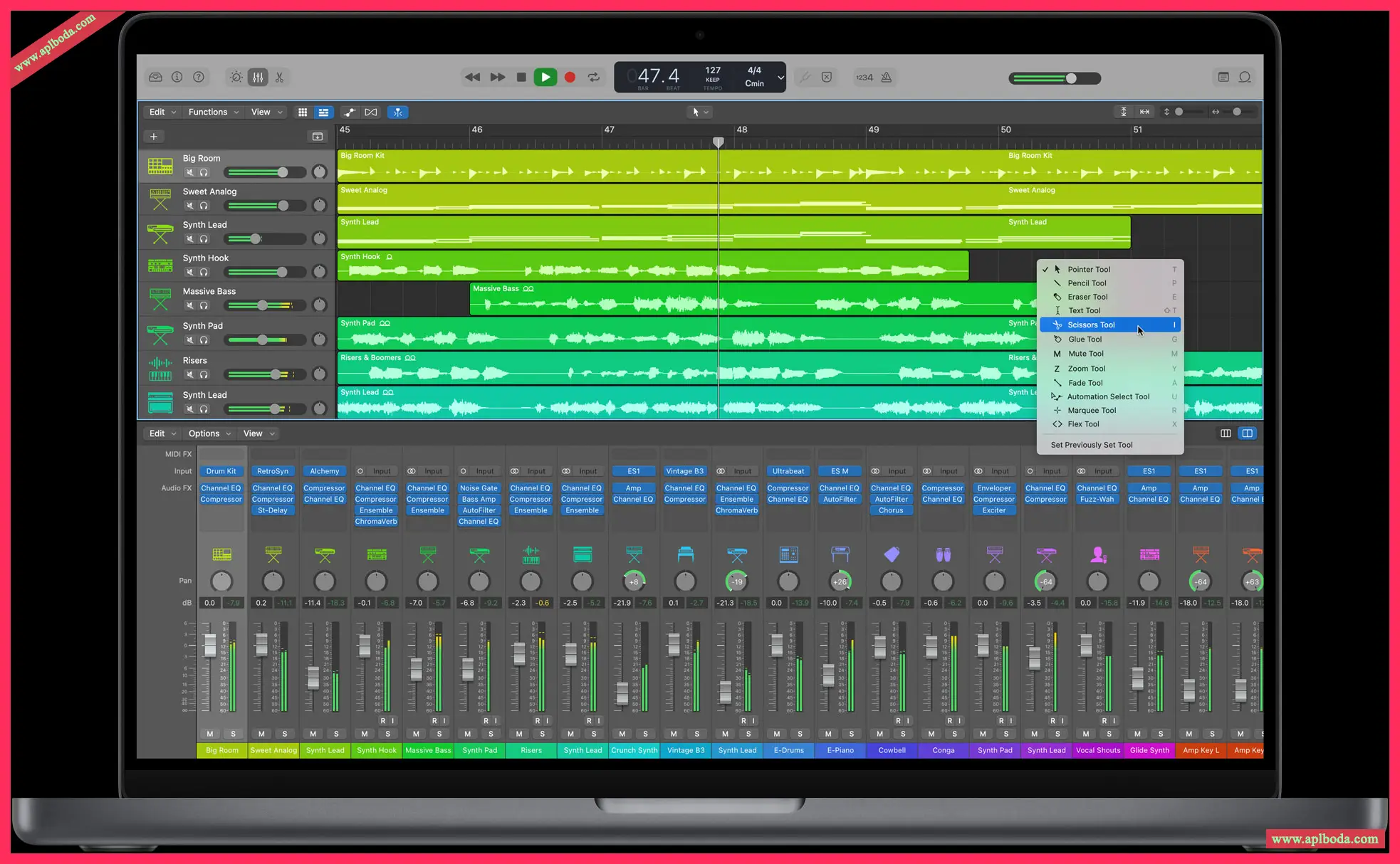This screenshot has height=864, width=1400.
Task: Click the Metronome icon
Action: (x=887, y=78)
